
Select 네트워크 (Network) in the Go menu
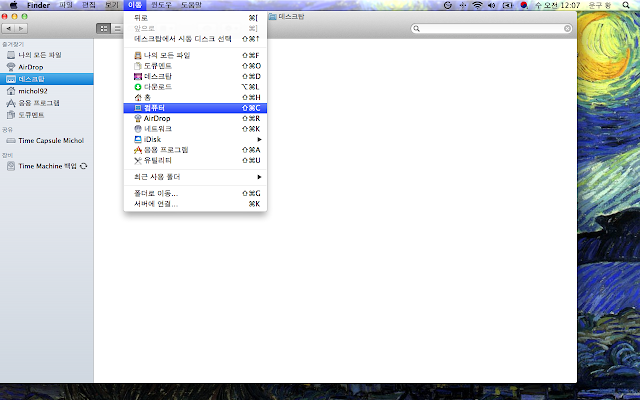point(195,129)
